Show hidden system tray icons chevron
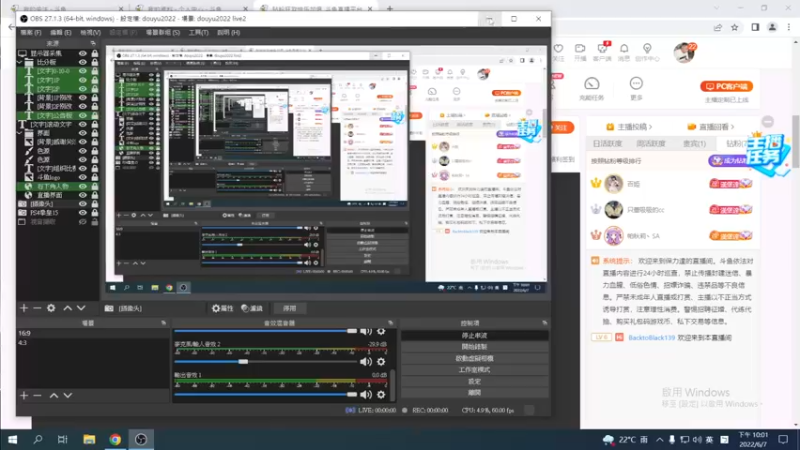The image size is (800, 450). coord(660,439)
